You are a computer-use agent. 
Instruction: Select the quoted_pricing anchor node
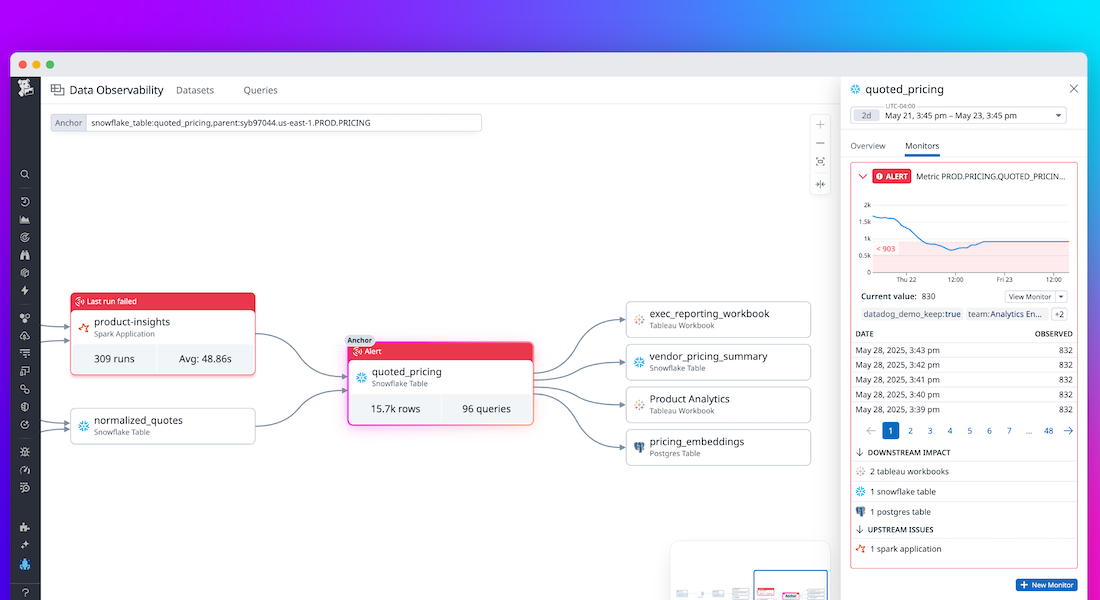(x=441, y=384)
